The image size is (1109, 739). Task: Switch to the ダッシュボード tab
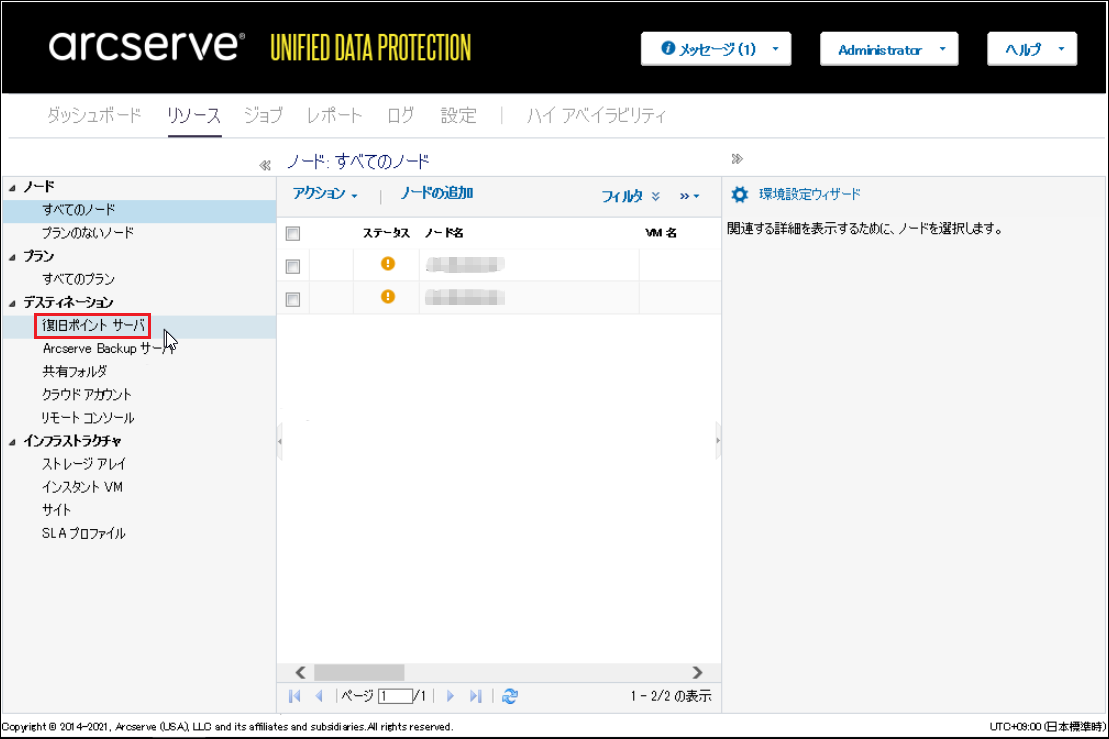click(x=94, y=115)
